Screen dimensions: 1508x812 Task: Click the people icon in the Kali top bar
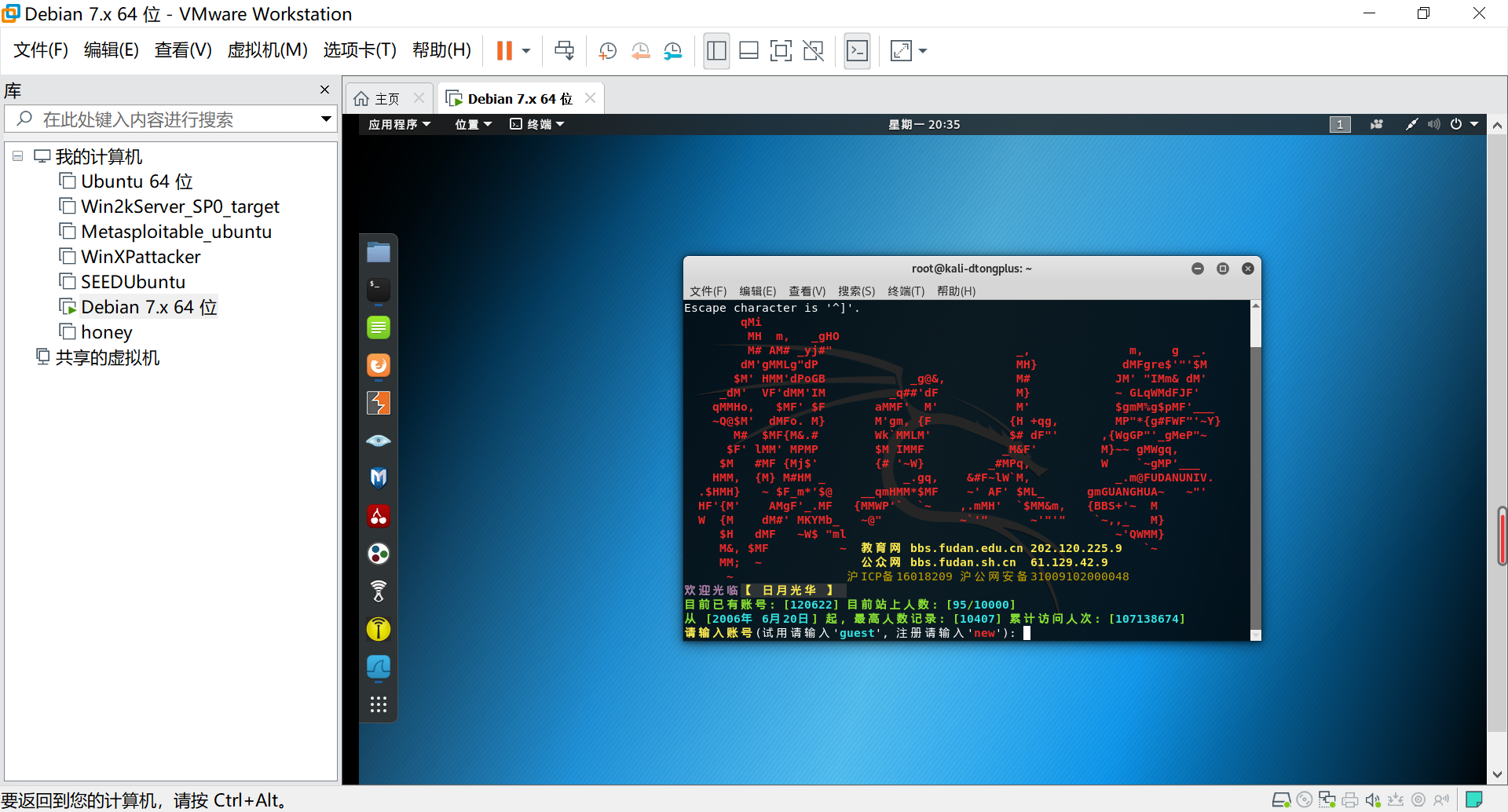[x=1376, y=124]
